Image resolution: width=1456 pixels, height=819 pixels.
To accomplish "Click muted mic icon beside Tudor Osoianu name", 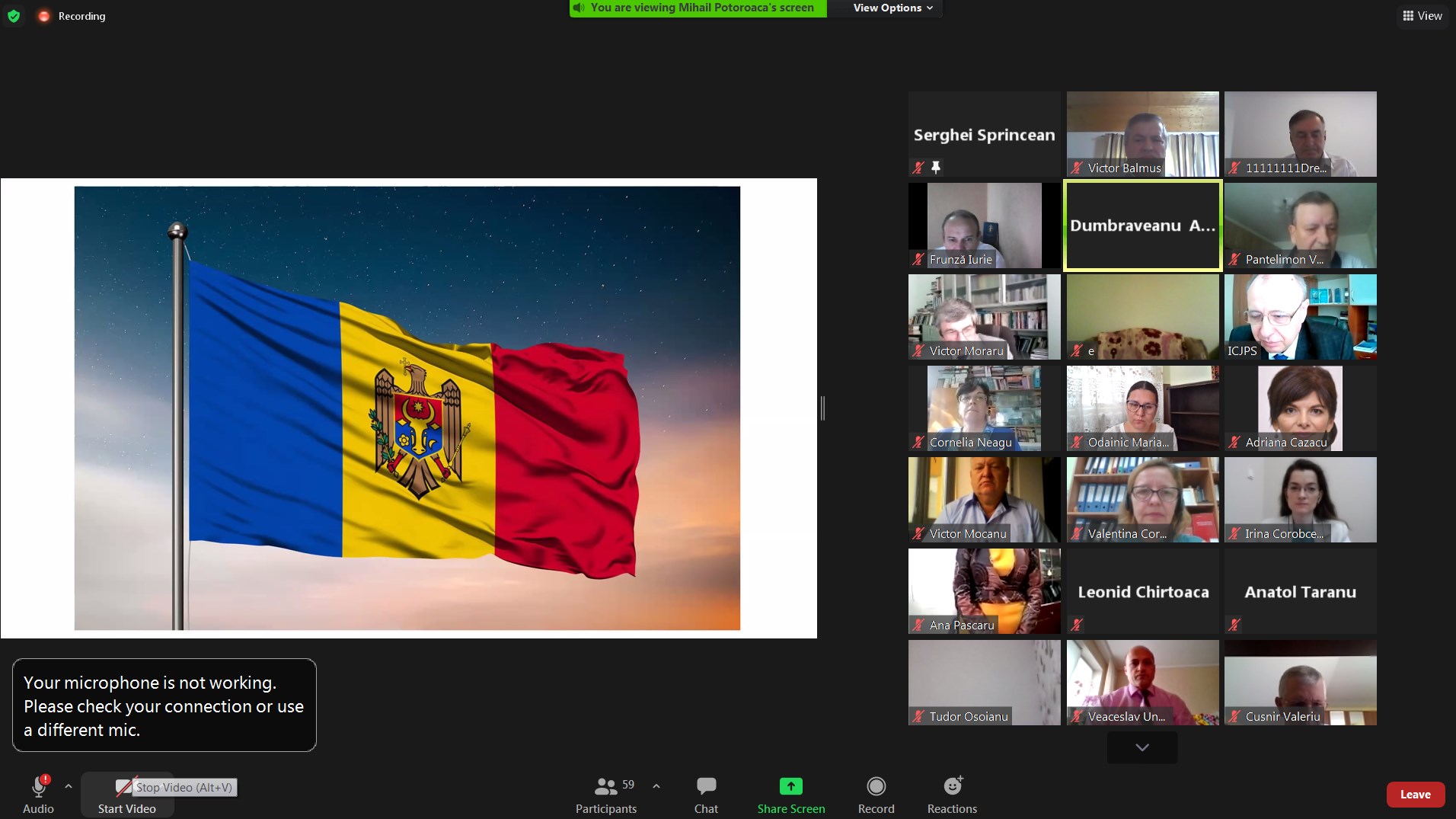I will (918, 716).
